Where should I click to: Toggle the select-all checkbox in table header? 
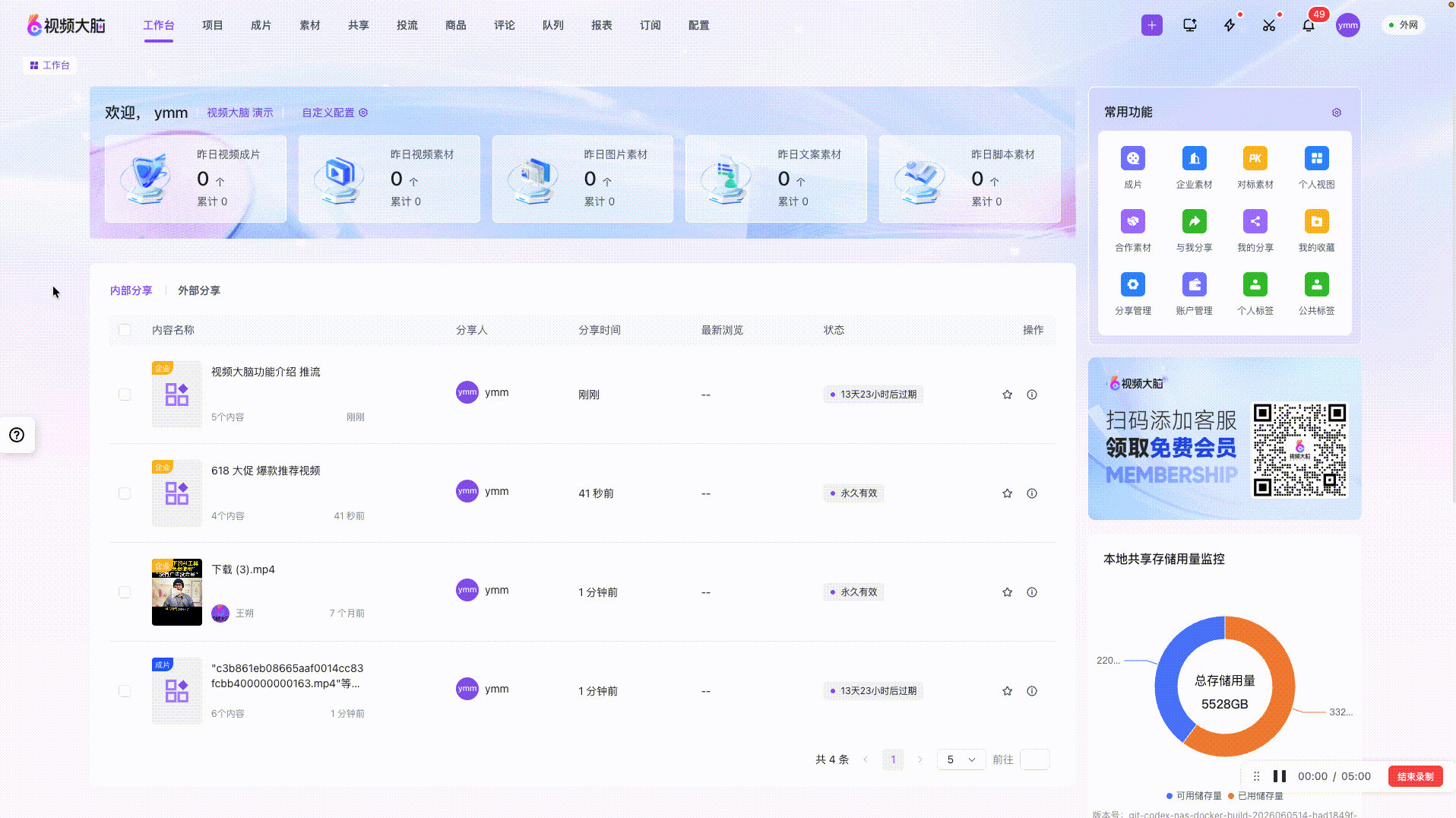point(125,330)
